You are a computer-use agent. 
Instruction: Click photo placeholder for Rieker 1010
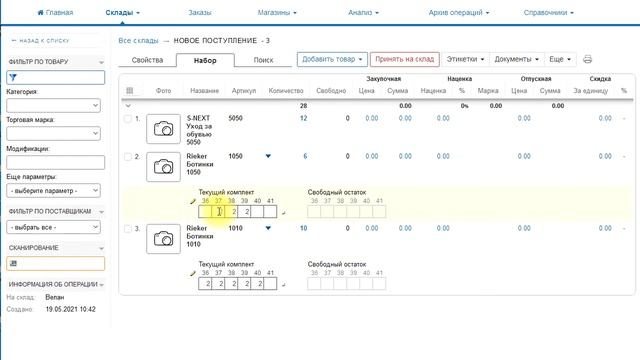163,239
